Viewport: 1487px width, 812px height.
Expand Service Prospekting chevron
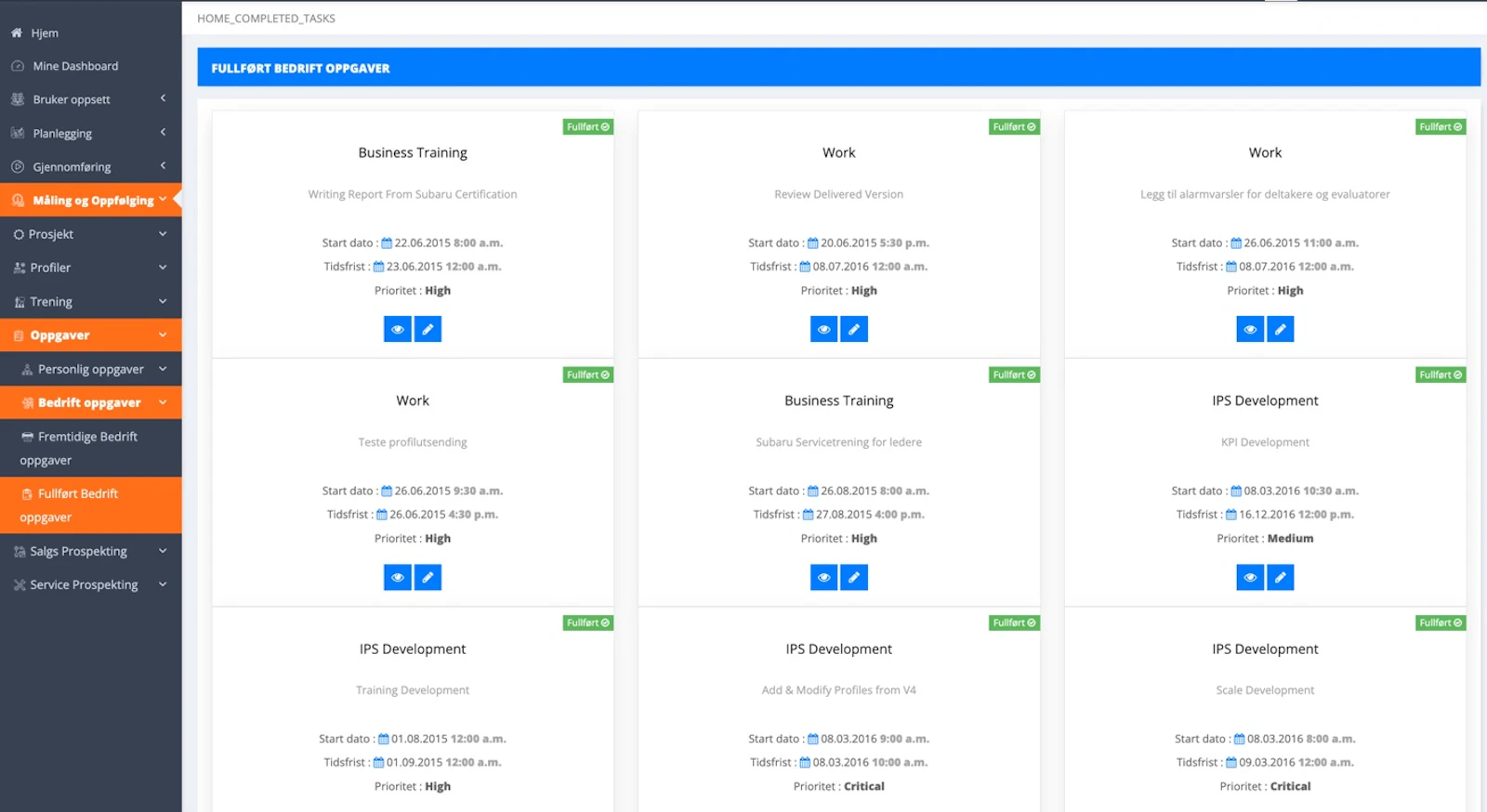pyautogui.click(x=163, y=584)
